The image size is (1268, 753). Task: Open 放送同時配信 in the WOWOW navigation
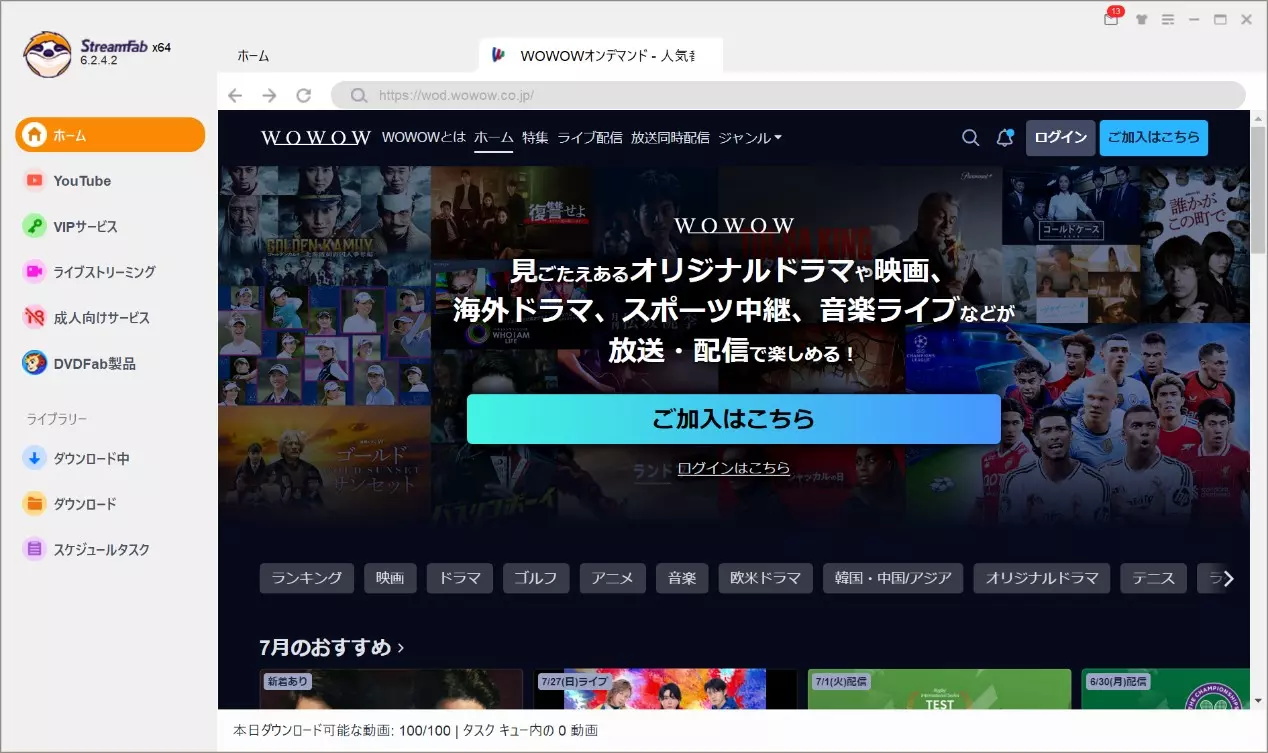pos(670,137)
